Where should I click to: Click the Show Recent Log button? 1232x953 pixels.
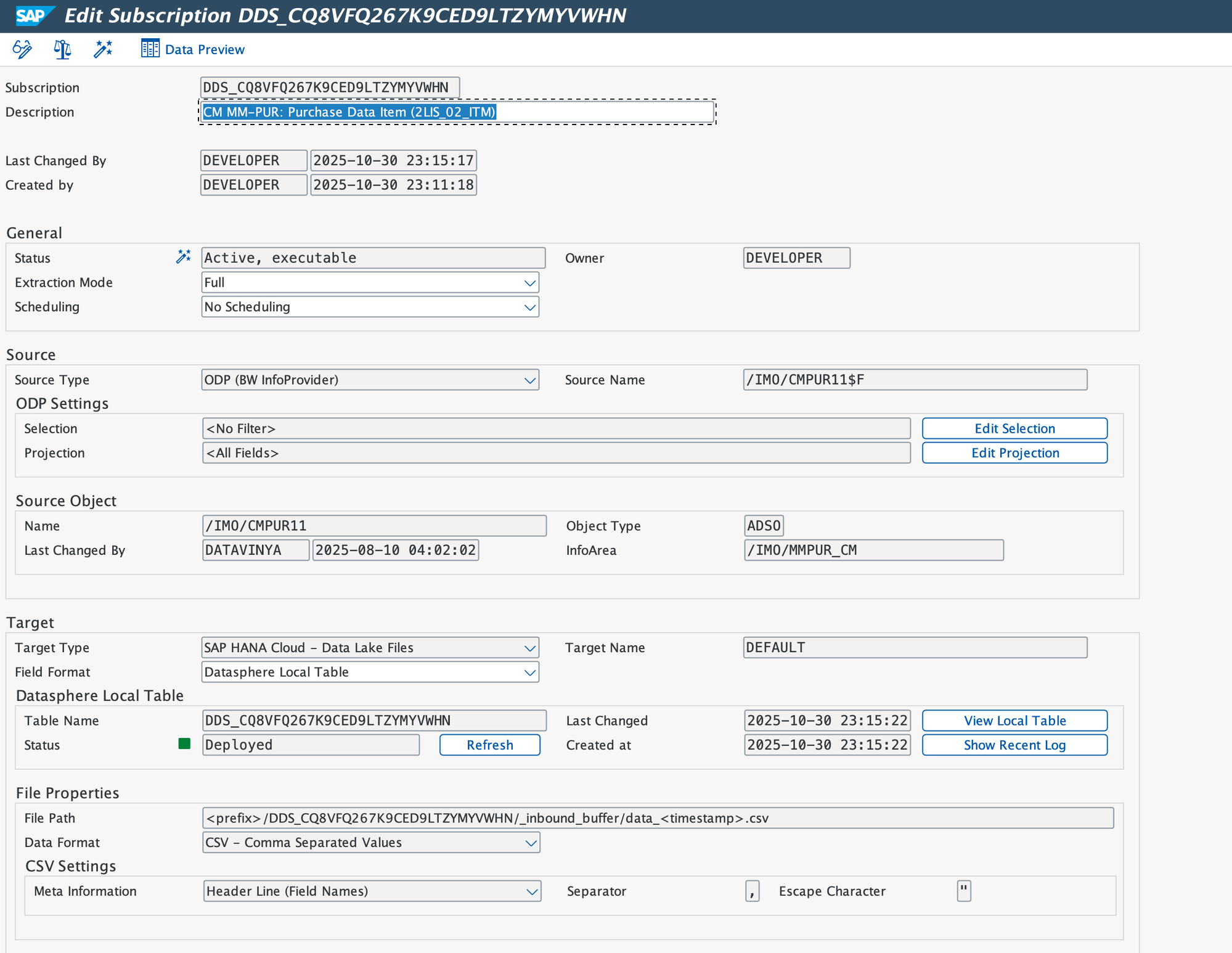click(1014, 745)
